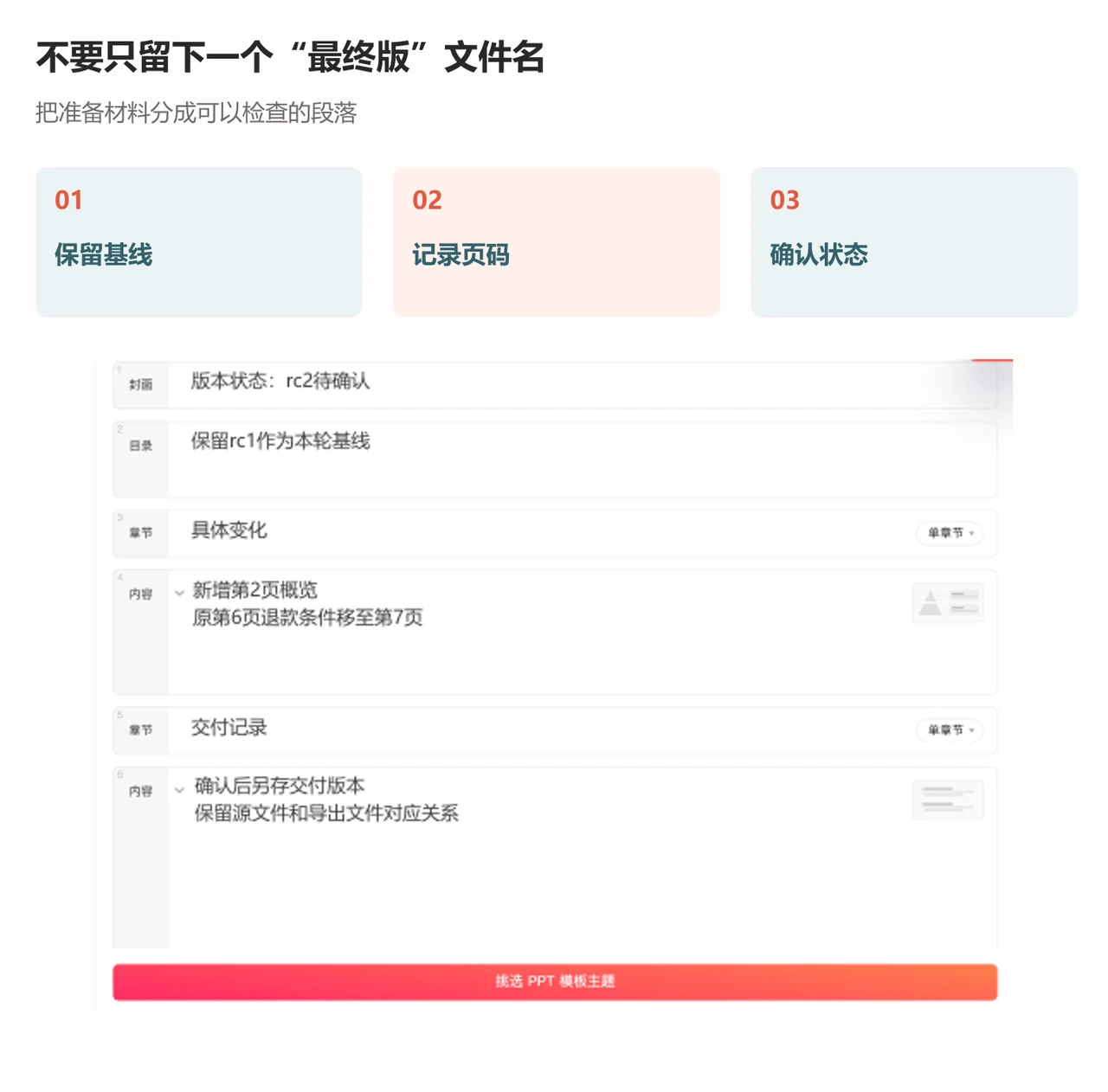The height and width of the screenshot is (1092, 1108).
Task: Click the subtitle 把准备材料分成可以检查的段落
Action: (x=196, y=113)
